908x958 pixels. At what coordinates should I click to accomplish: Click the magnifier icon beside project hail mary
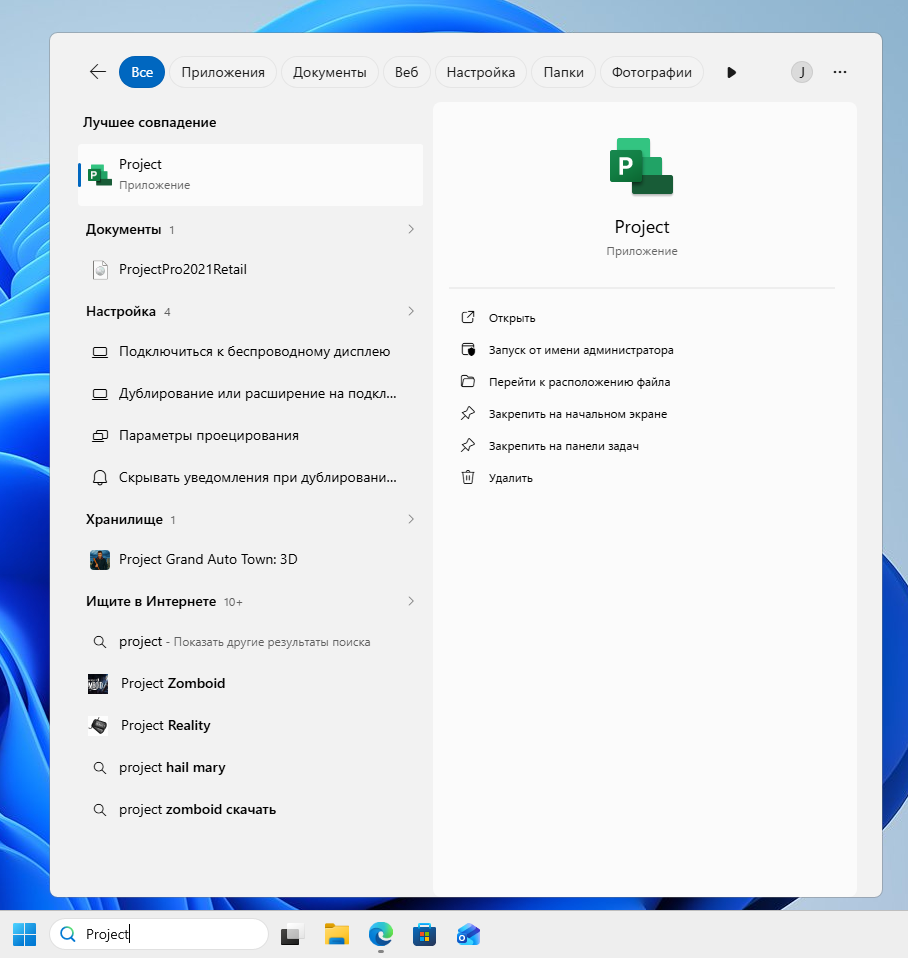[x=100, y=767]
